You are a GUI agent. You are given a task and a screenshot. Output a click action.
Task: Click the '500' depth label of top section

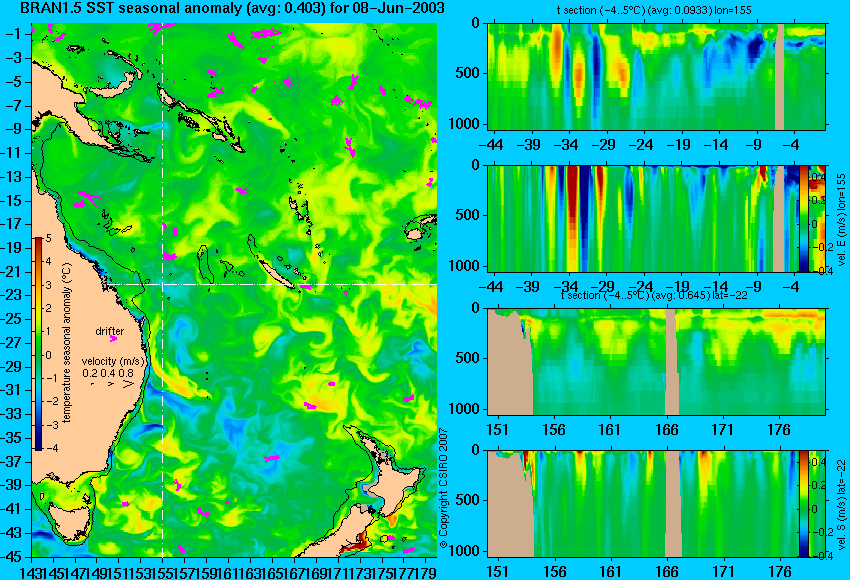[467, 73]
